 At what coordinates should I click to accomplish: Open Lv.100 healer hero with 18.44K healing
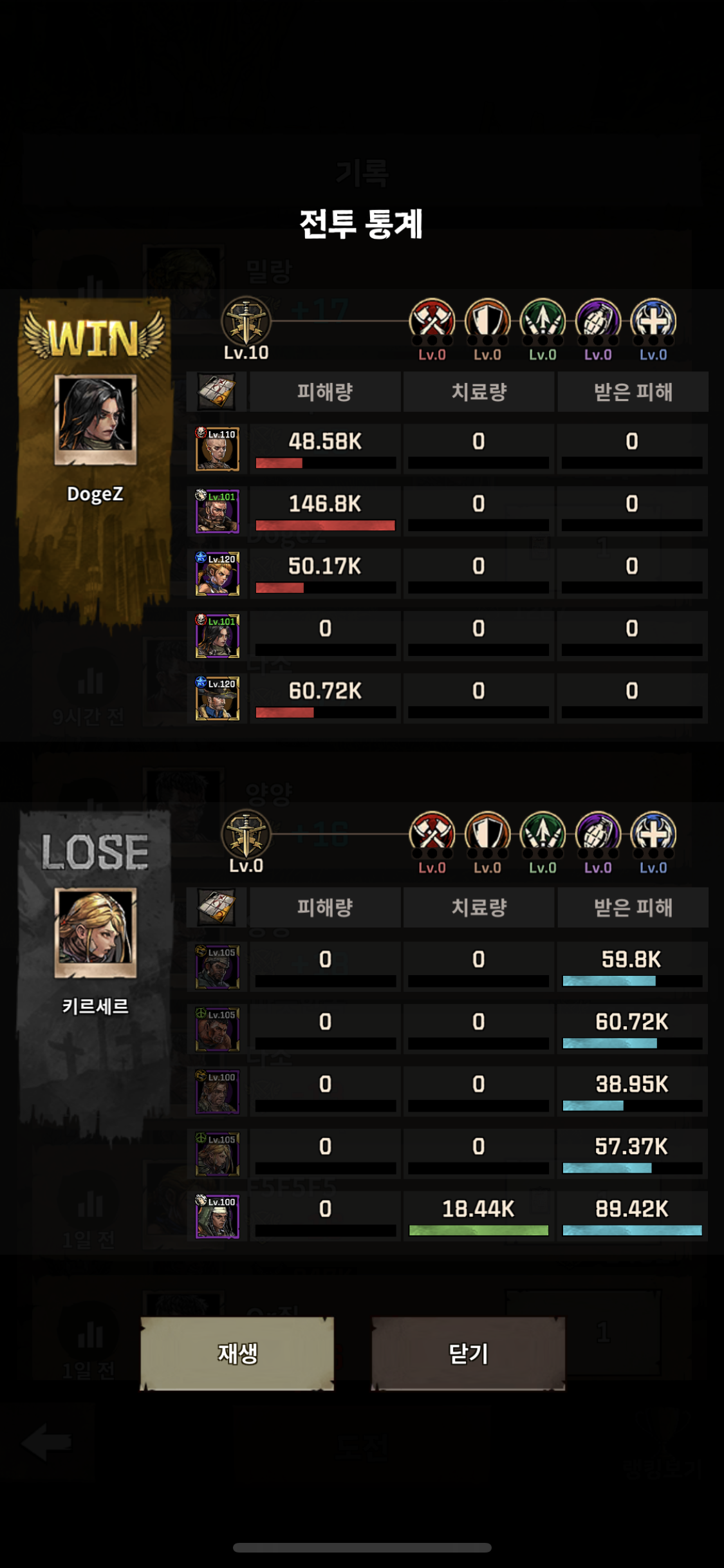[218, 1217]
